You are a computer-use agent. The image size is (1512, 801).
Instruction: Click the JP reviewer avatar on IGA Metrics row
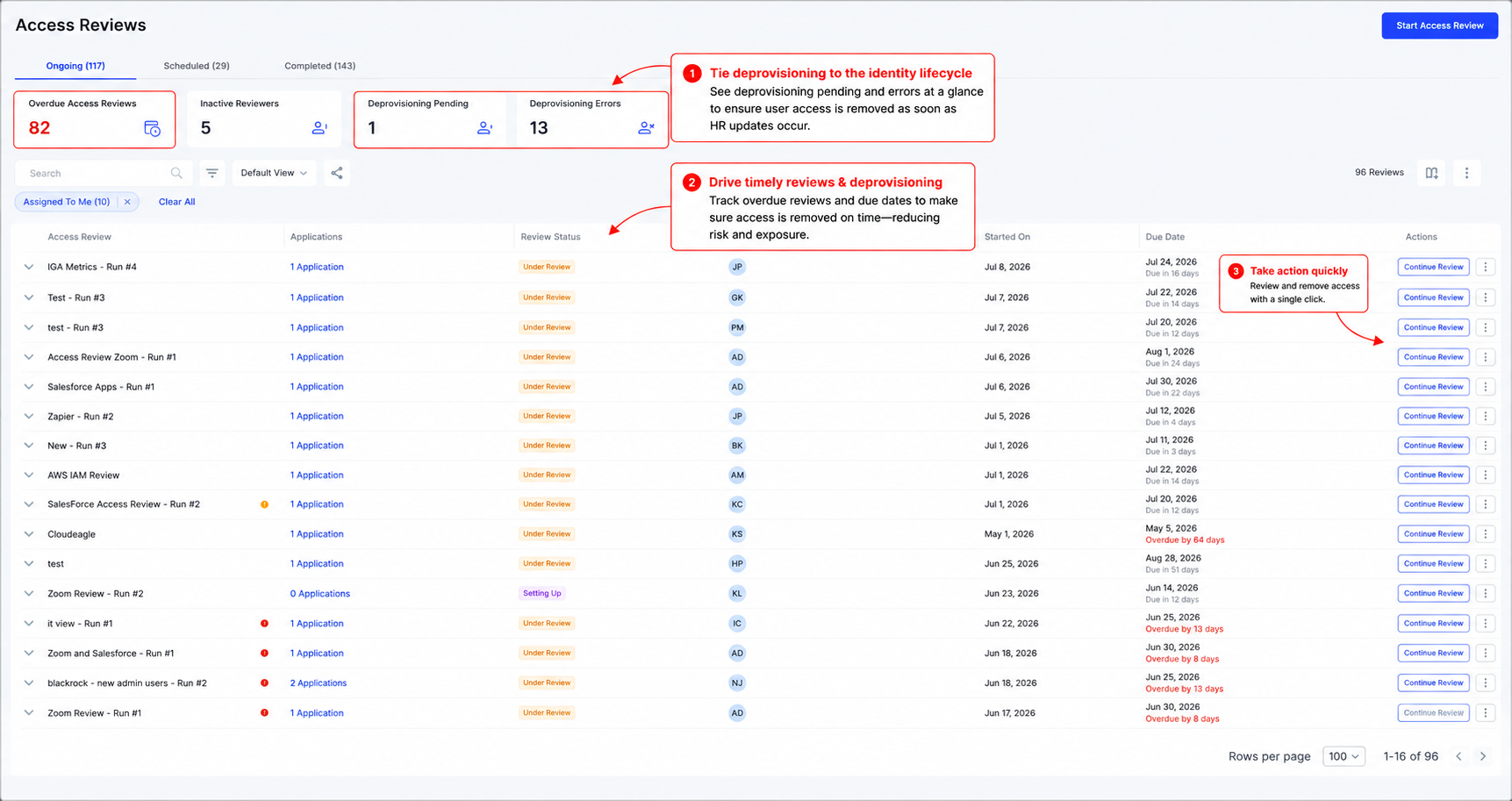click(737, 267)
